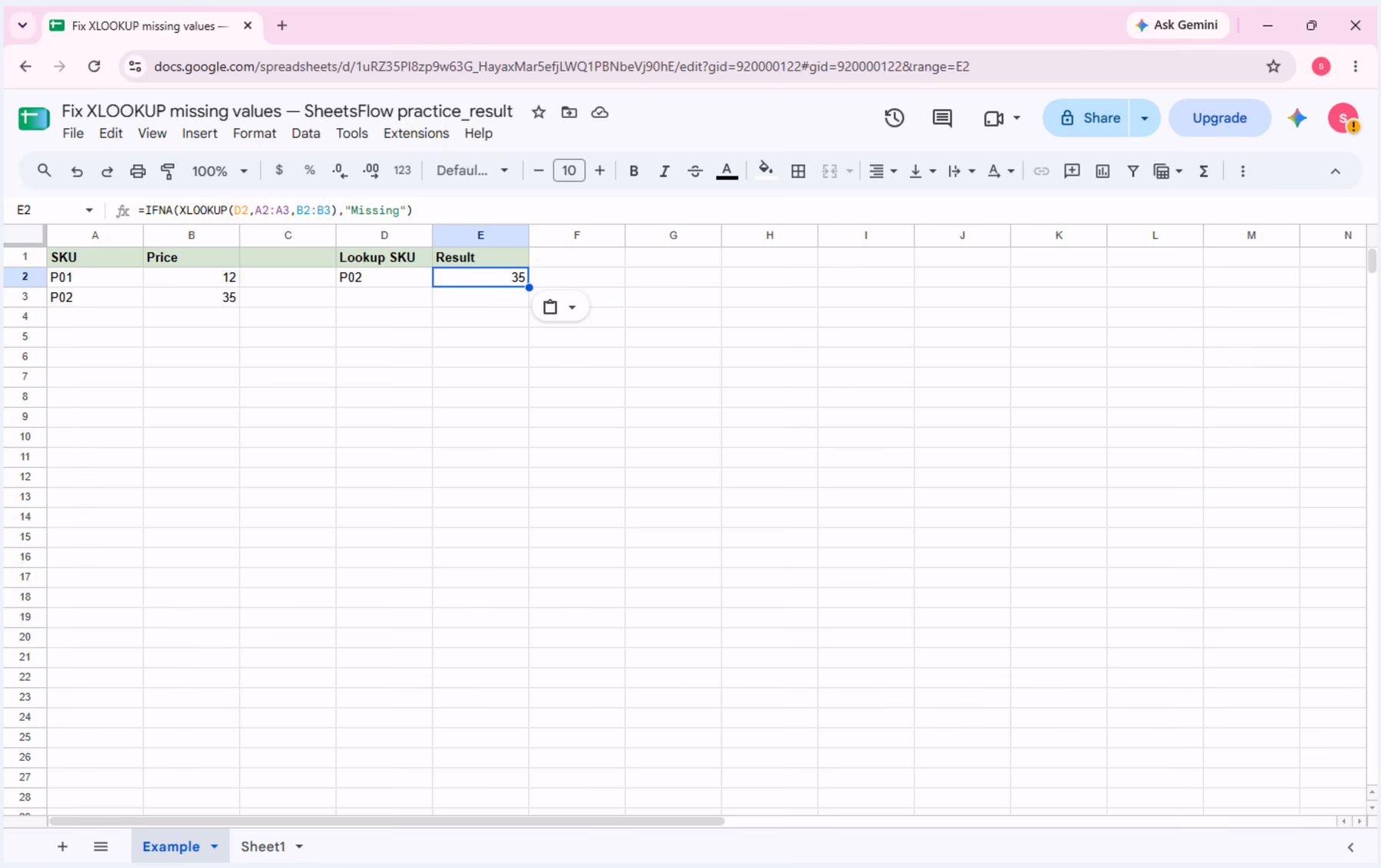The image size is (1381, 868).
Task: Click Ask Gemini button
Action: [x=1177, y=25]
